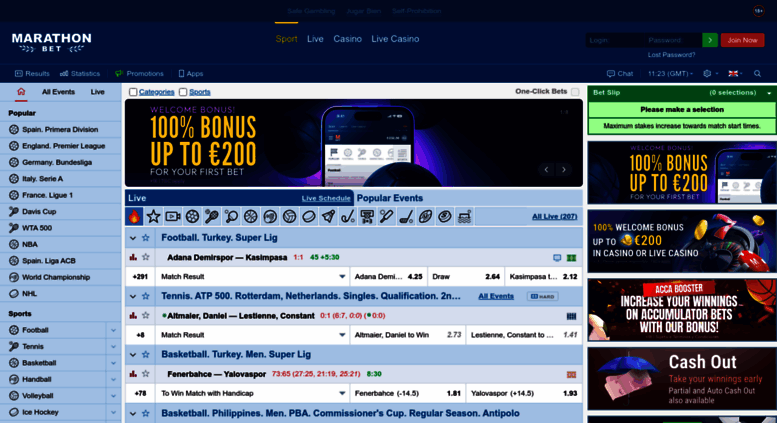
Task: Favourite the Tennis ATP 500 Rotterdam star
Action: [145, 296]
